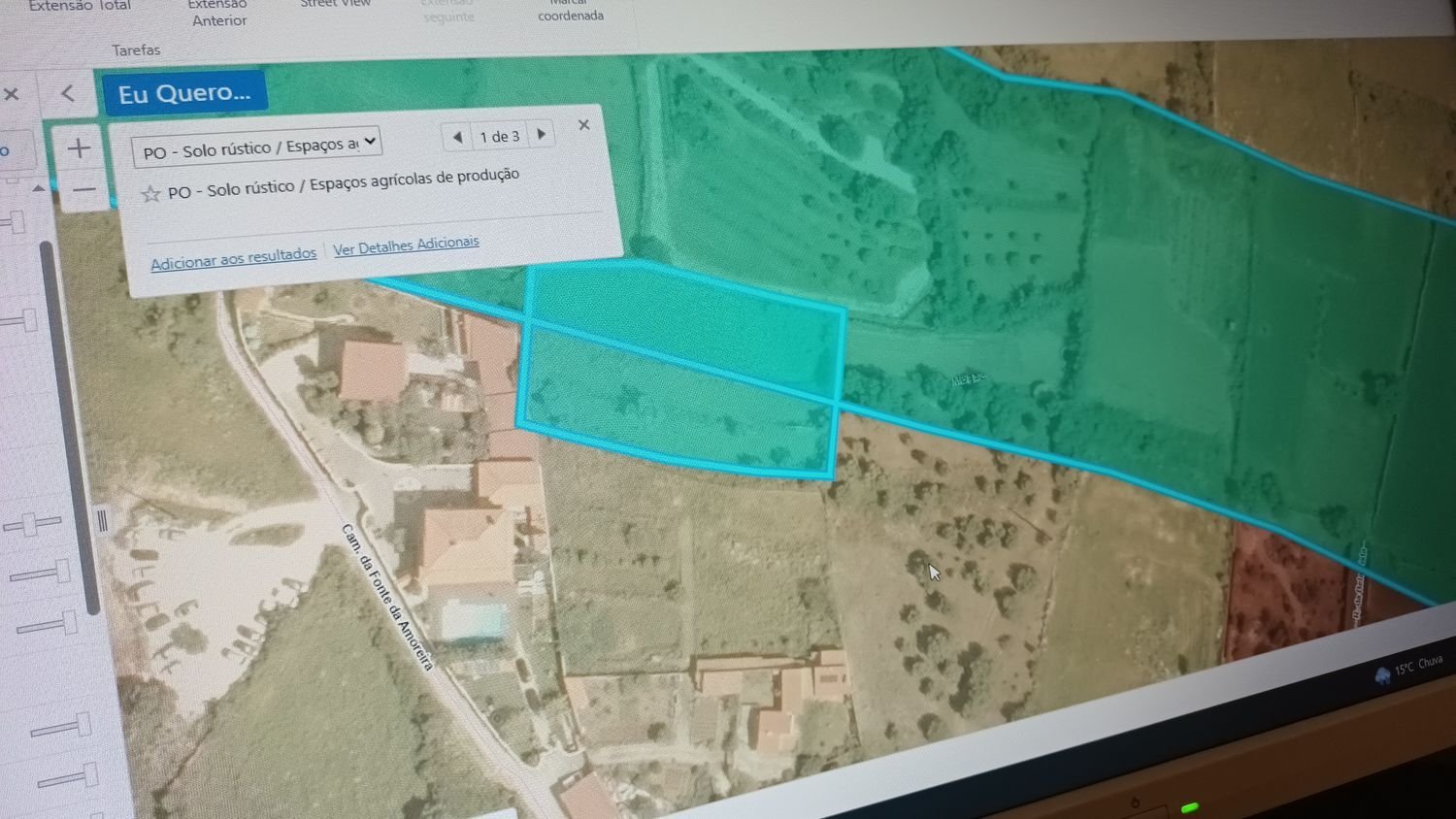
Task: Toggle the favorite star next to PO result
Action: click(151, 194)
